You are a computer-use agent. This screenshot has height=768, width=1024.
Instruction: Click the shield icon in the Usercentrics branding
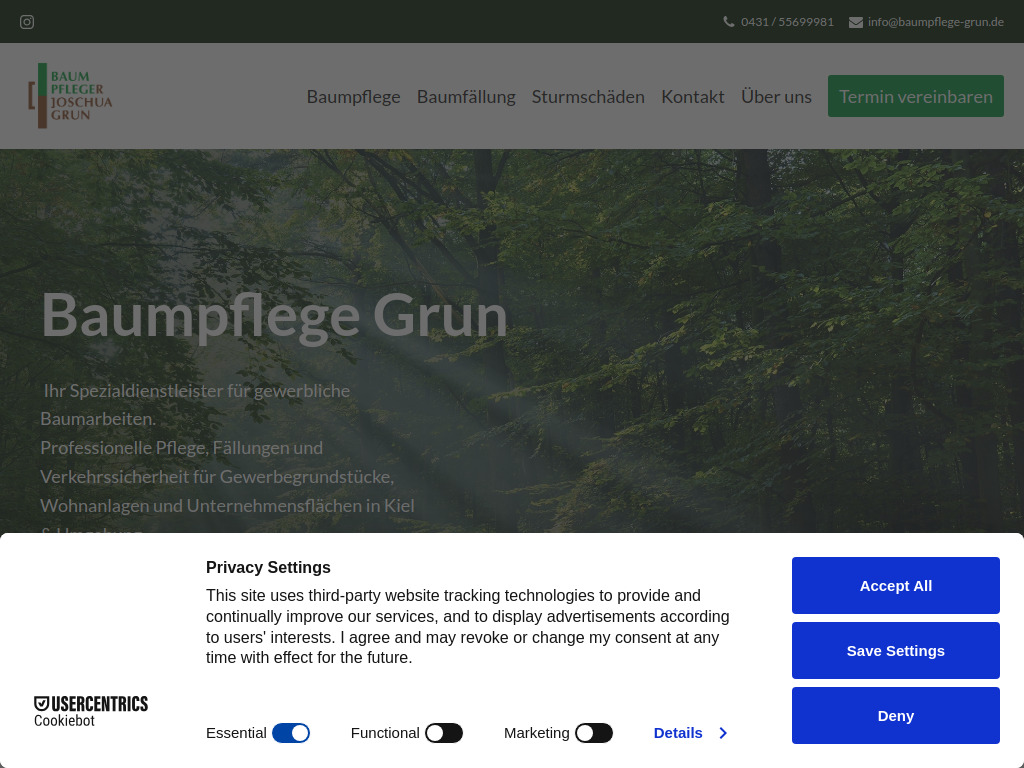click(41, 703)
